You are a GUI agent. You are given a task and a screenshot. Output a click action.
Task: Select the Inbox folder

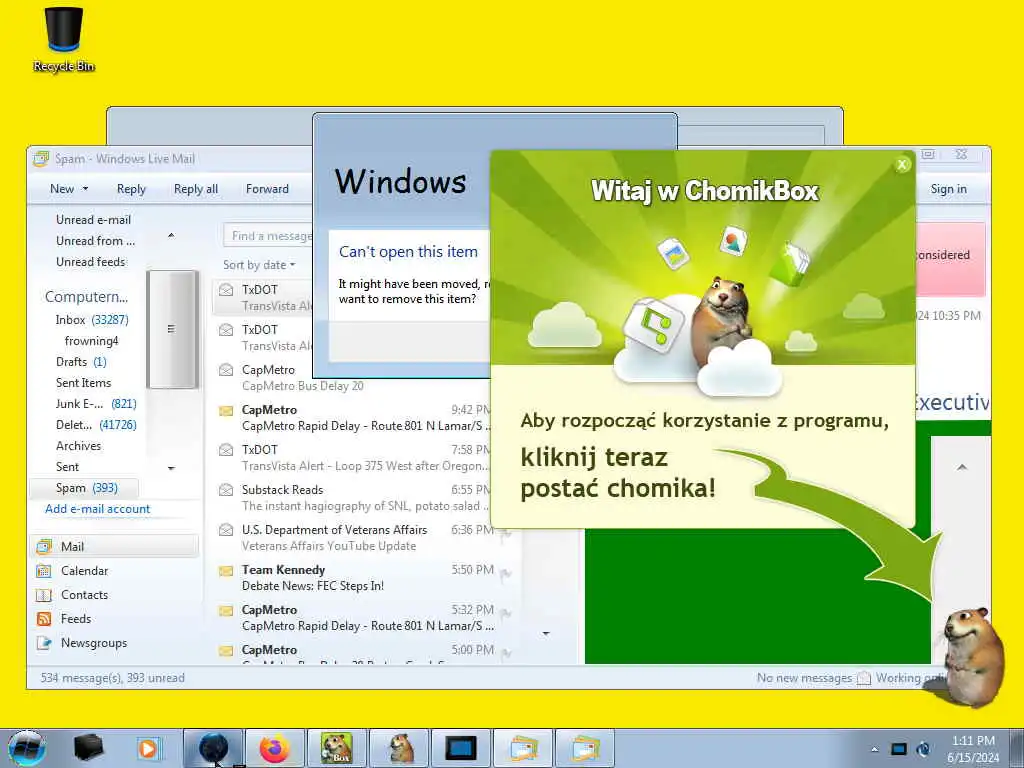[x=92, y=319]
